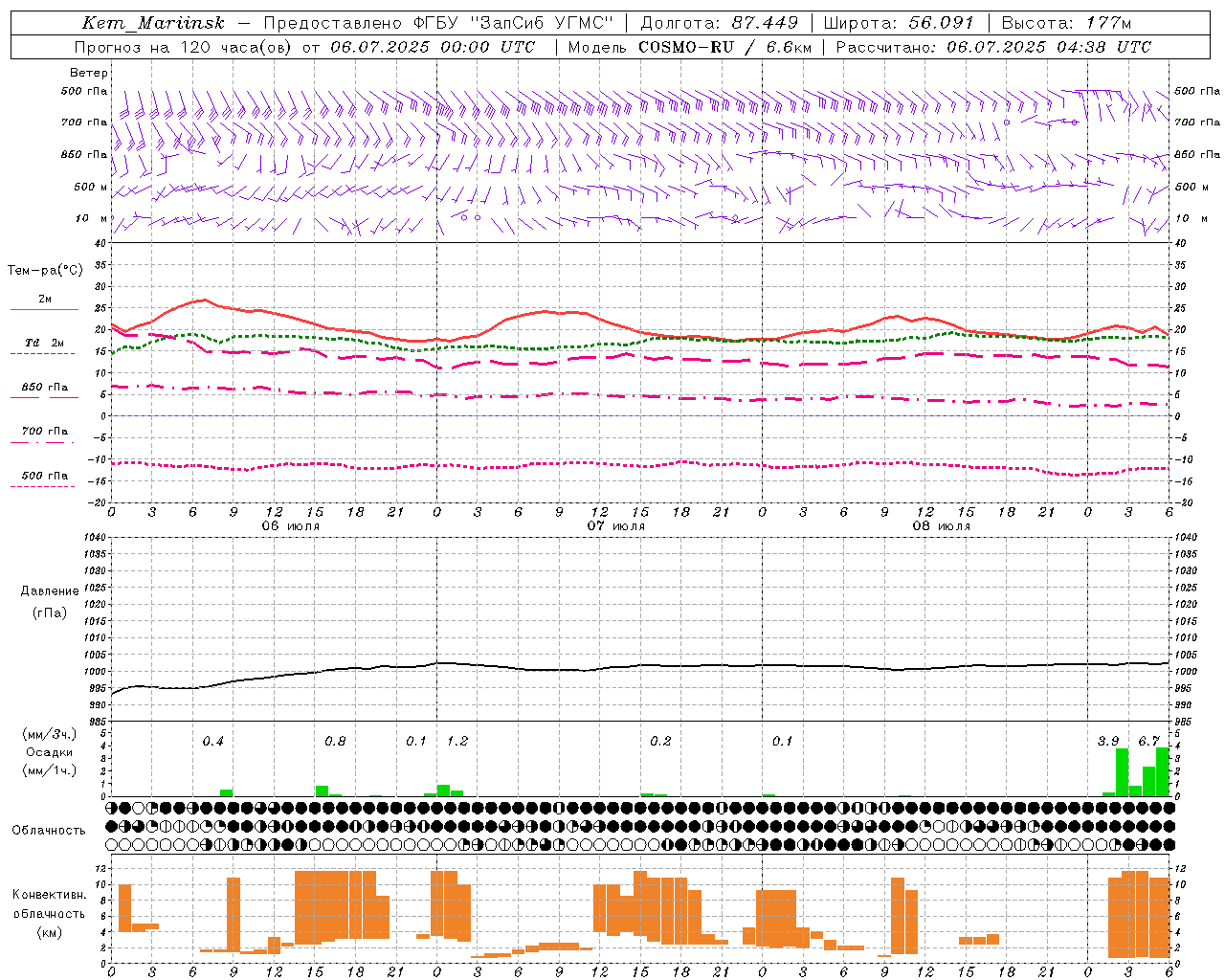Image resolution: width=1225 pixels, height=980 pixels.
Task: Select the latitude value 56.091
Action: (x=941, y=23)
